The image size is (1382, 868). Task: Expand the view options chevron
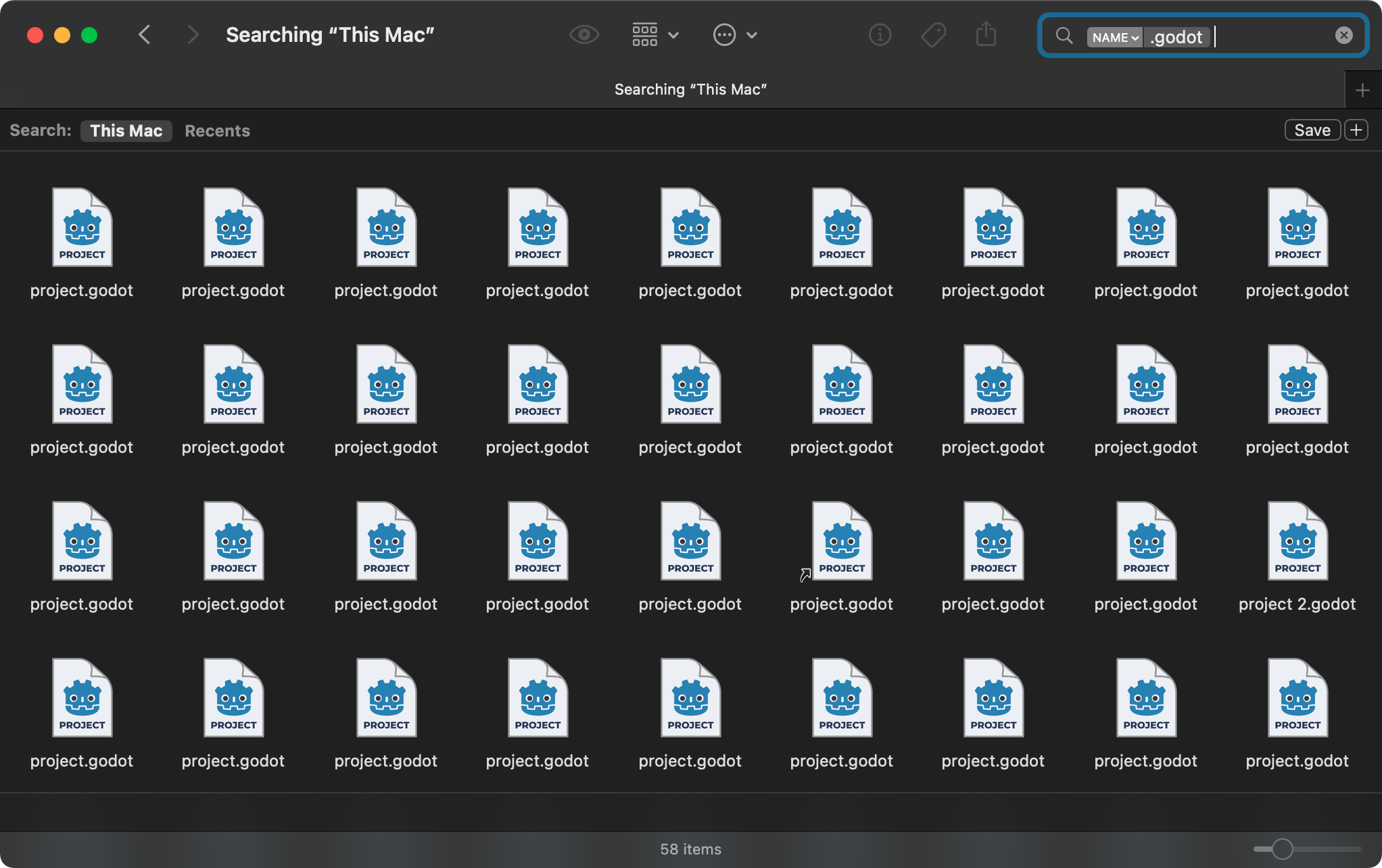673,35
